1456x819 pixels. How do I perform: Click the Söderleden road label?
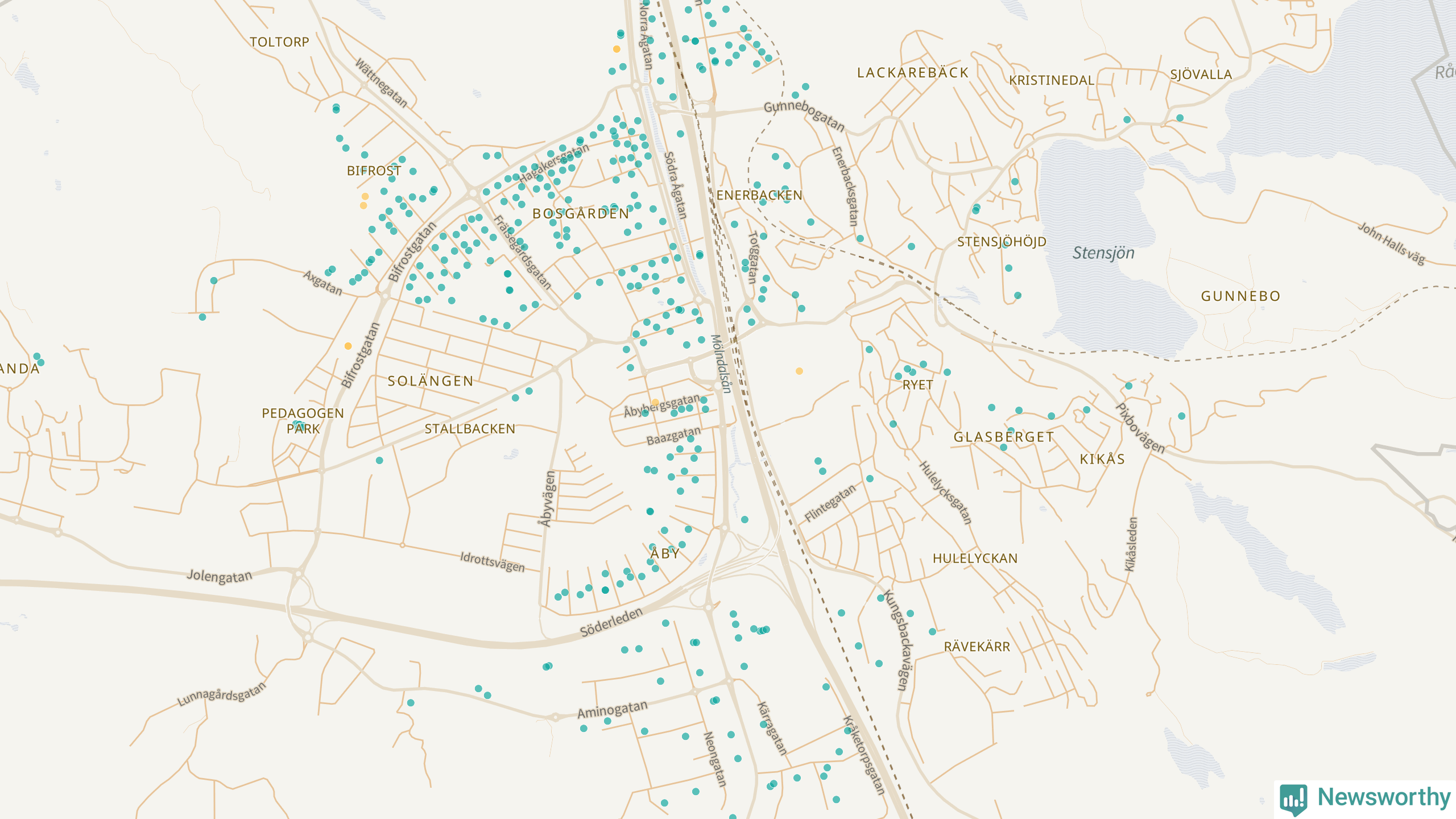pyautogui.click(x=611, y=622)
